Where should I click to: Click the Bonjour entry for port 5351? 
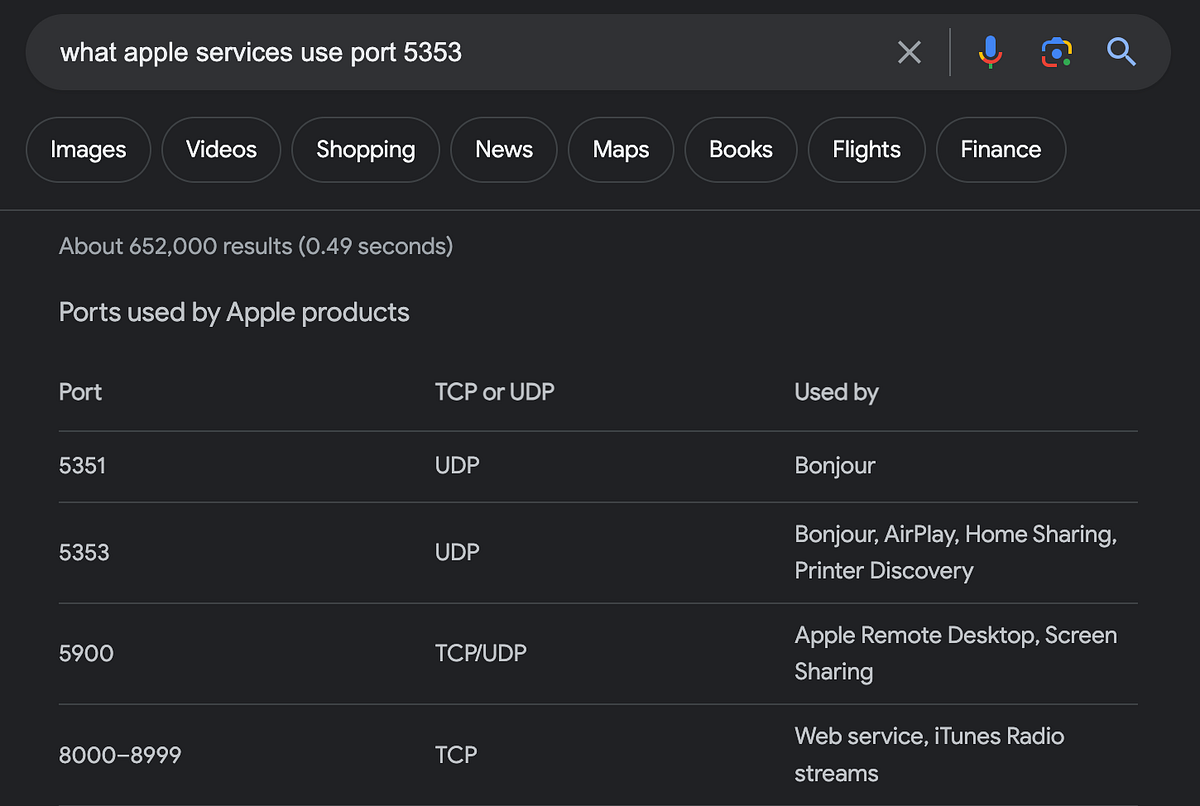[x=834, y=465]
